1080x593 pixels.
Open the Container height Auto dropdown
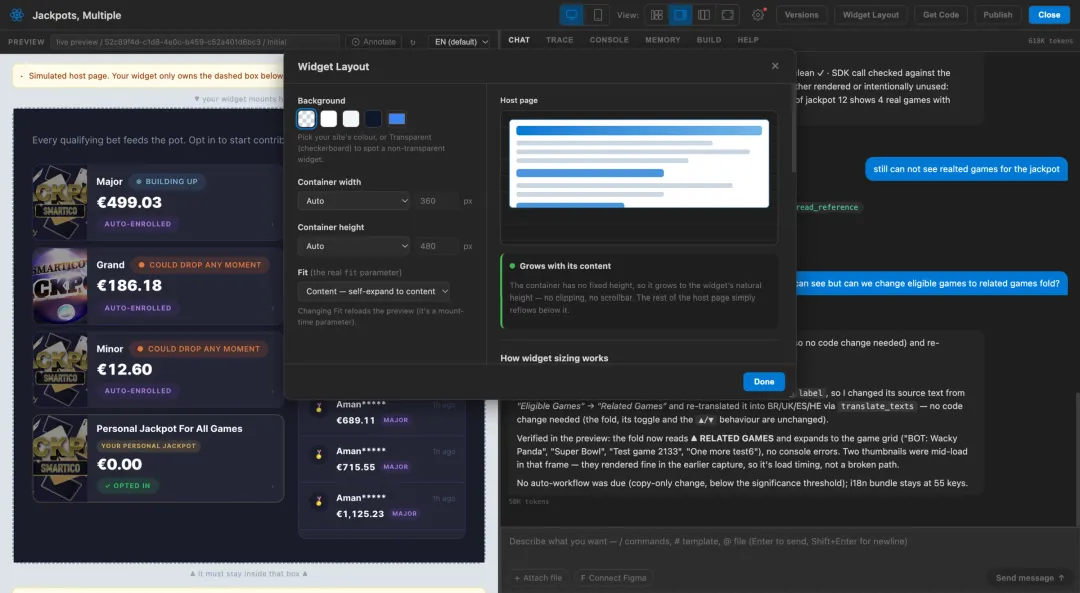[x=354, y=246]
